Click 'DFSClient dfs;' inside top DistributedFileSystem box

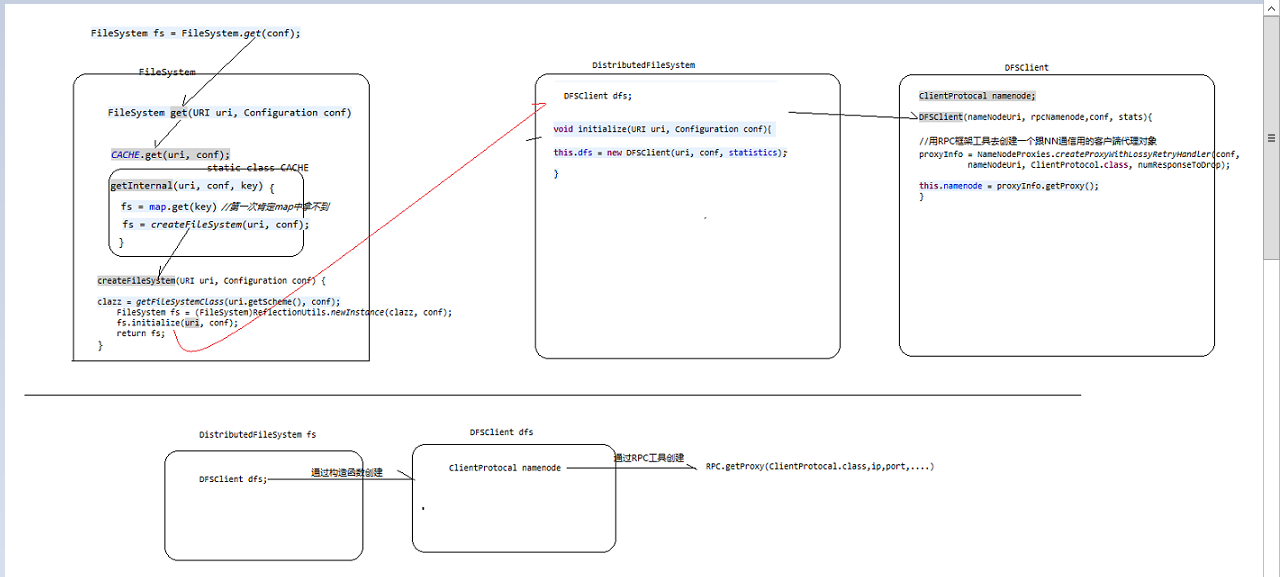[x=598, y=96]
